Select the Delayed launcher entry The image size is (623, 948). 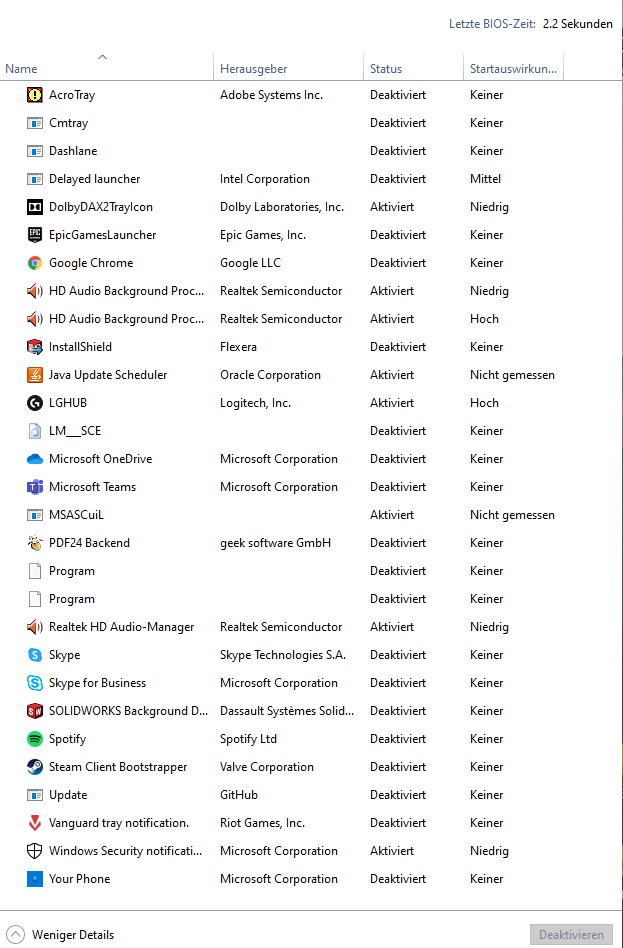[x=94, y=179]
